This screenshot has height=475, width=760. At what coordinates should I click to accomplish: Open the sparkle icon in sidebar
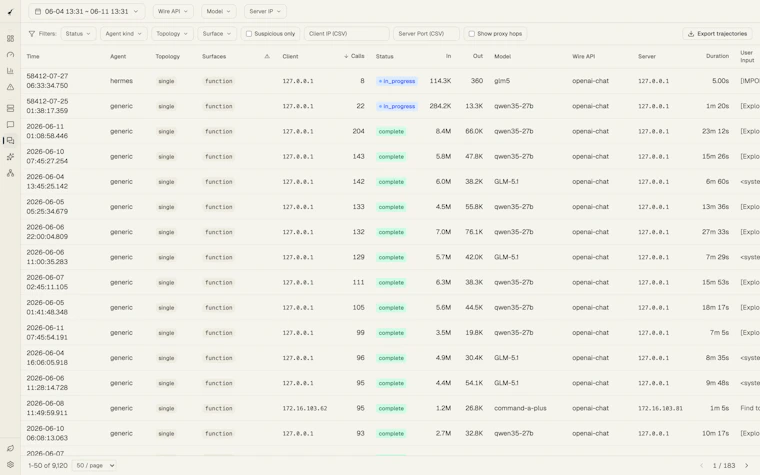pyautogui.click(x=10, y=157)
